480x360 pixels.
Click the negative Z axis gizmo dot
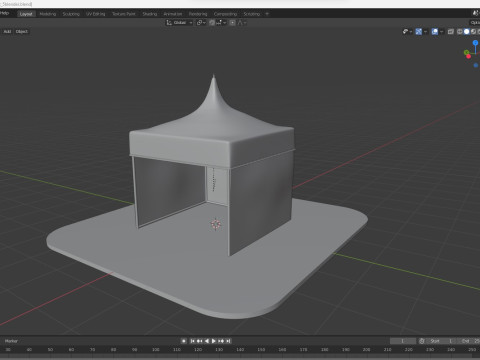point(476,65)
